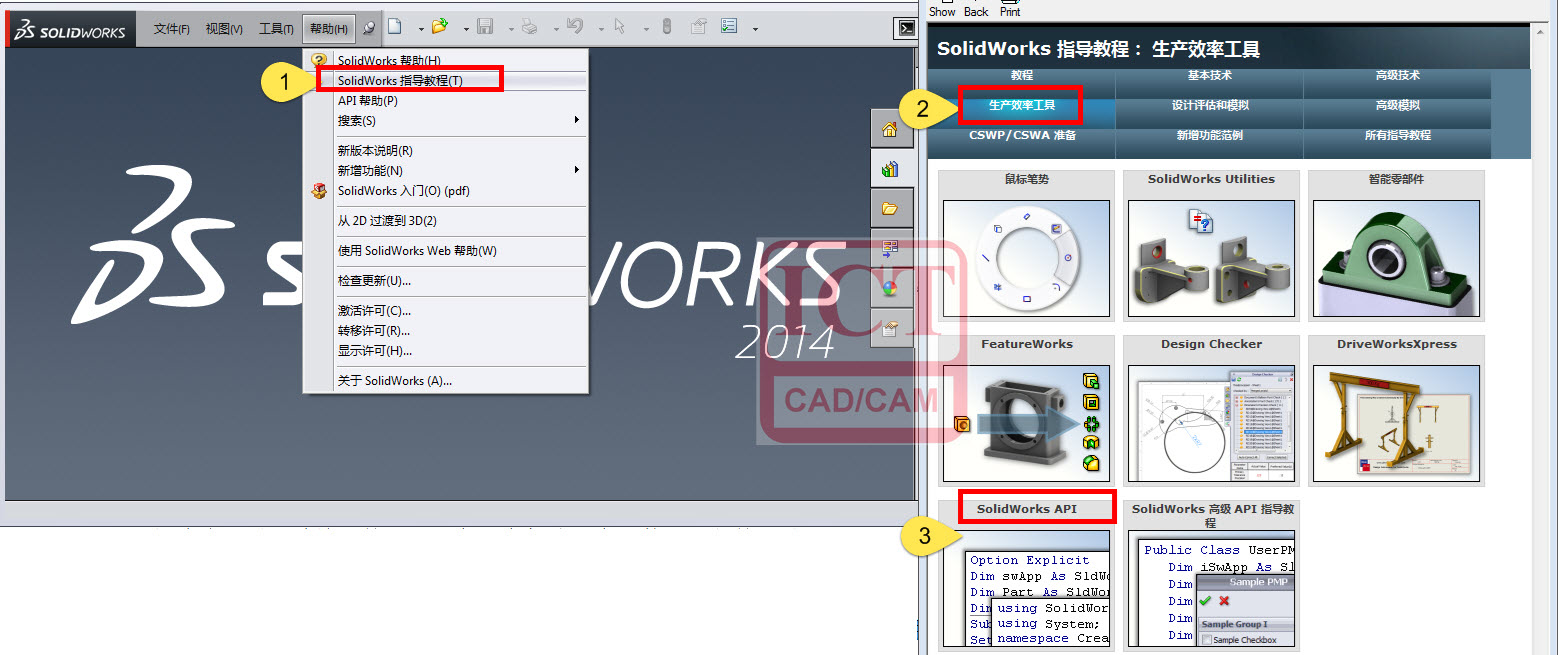Open the 文件(F) menu
Viewport: 1558px width, 655px height.
pos(171,28)
